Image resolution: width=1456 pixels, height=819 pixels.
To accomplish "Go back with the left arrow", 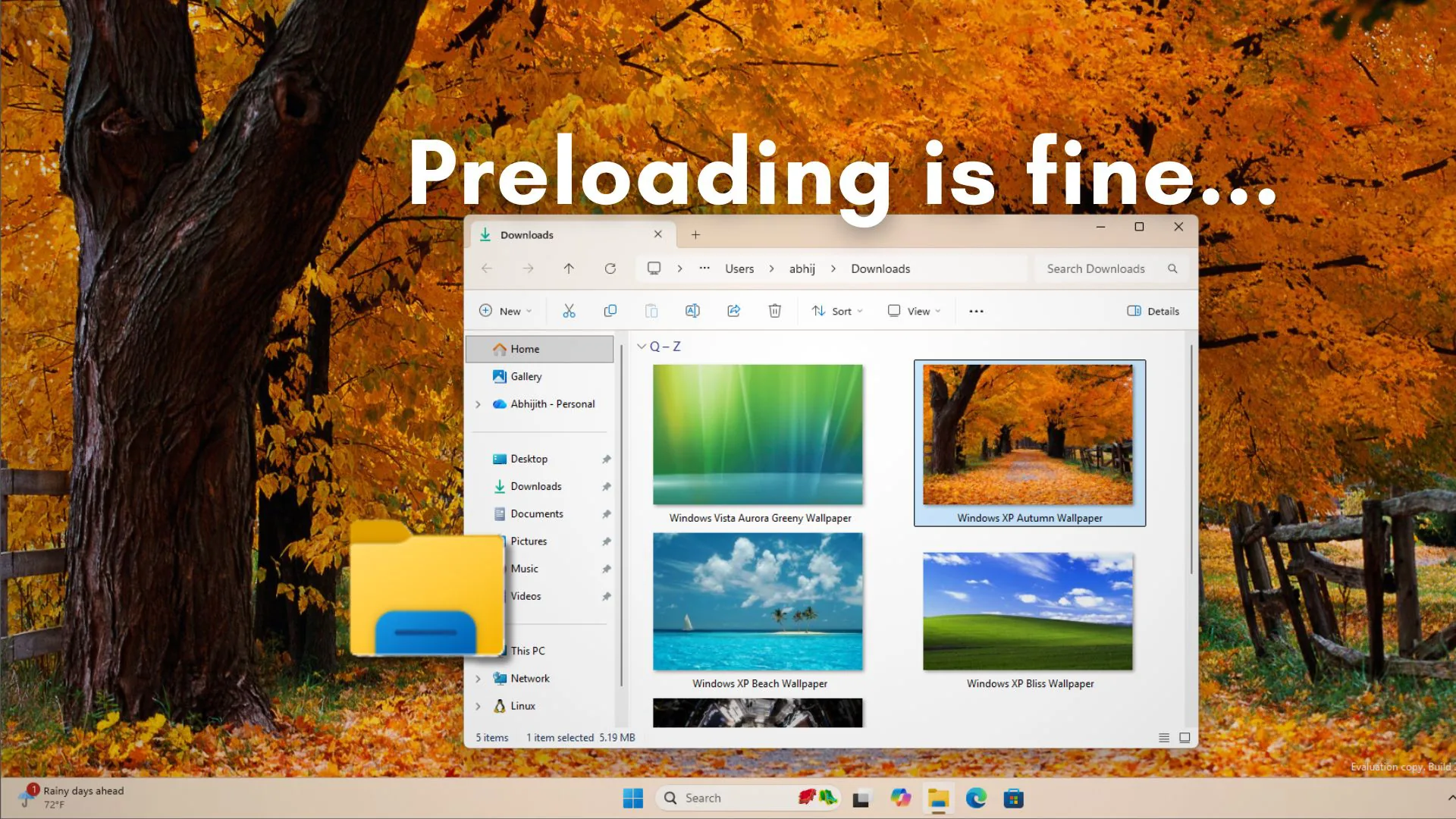I will pos(487,268).
